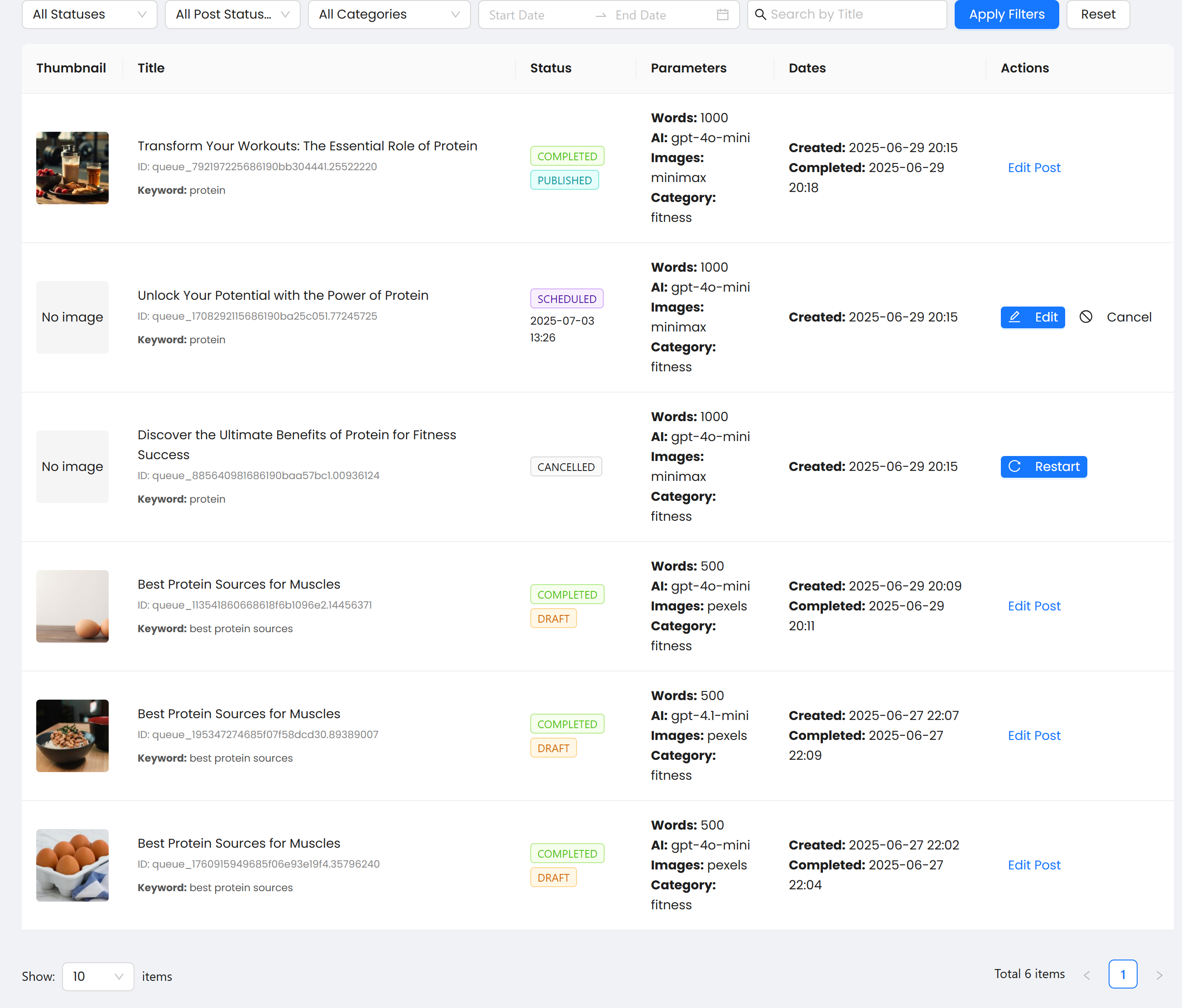Click Restart for the cancelled post
Screen dimensions: 1182x1008
click(x=1043, y=466)
